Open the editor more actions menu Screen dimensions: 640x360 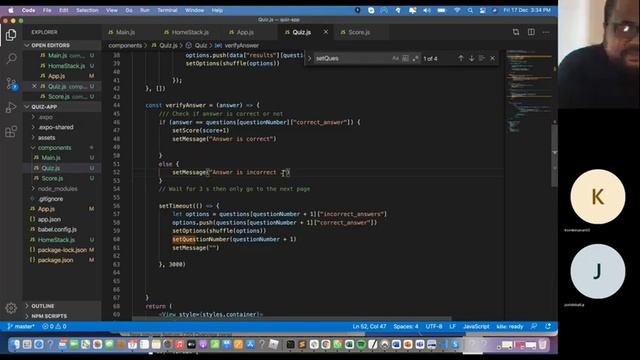[546, 32]
